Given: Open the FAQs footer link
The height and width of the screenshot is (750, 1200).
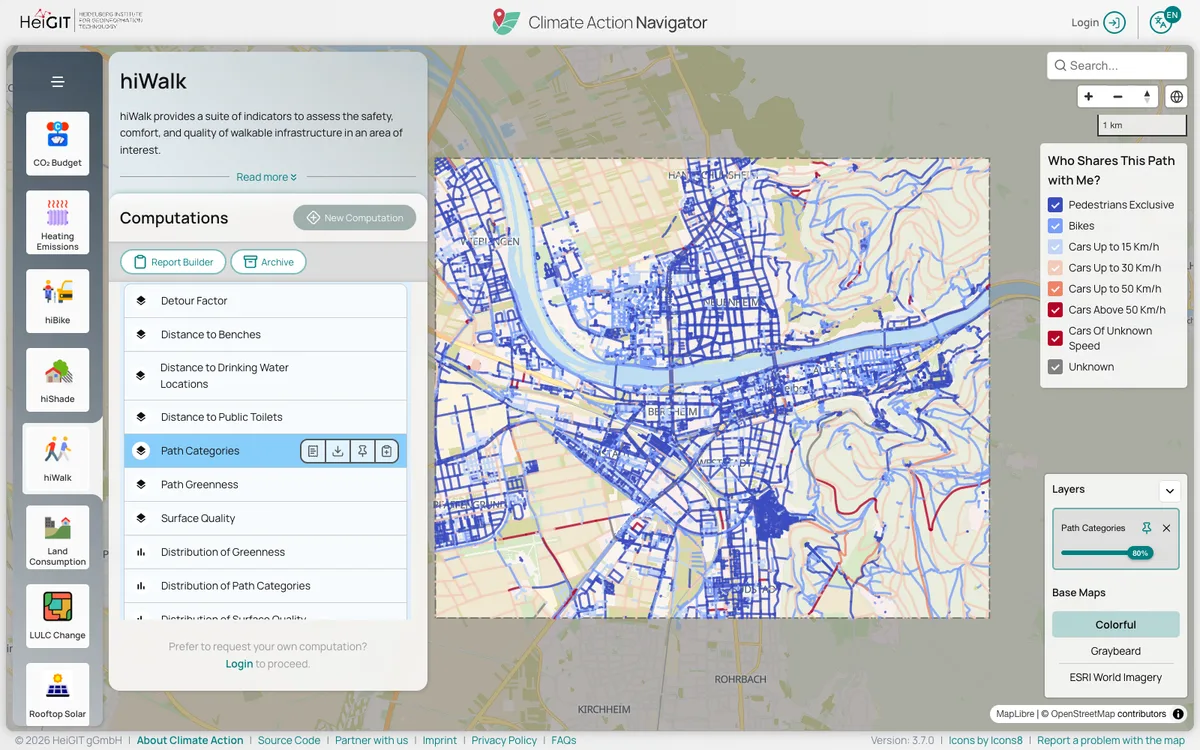Looking at the screenshot, I should [x=564, y=741].
